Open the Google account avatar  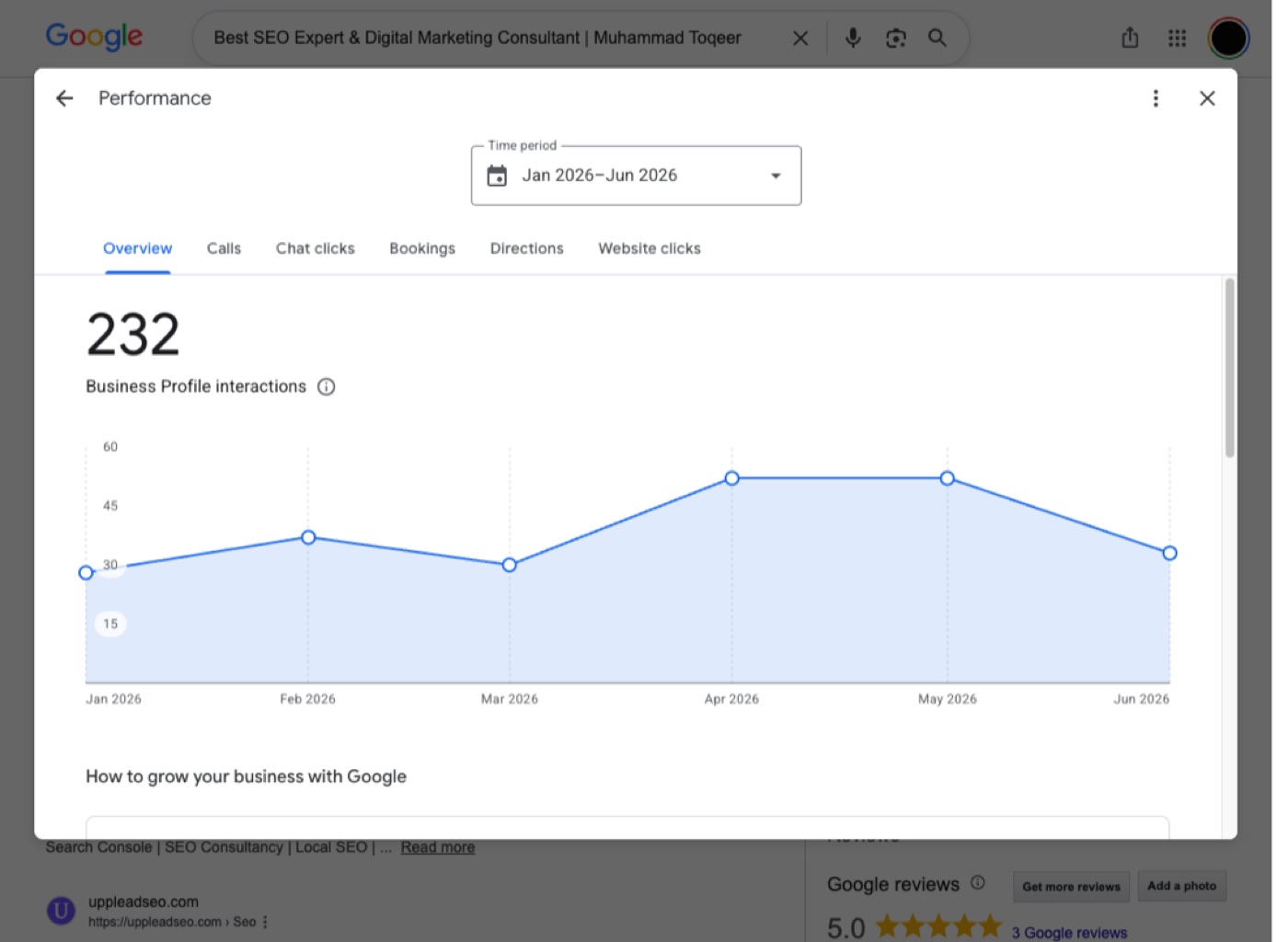pyautogui.click(x=1228, y=38)
